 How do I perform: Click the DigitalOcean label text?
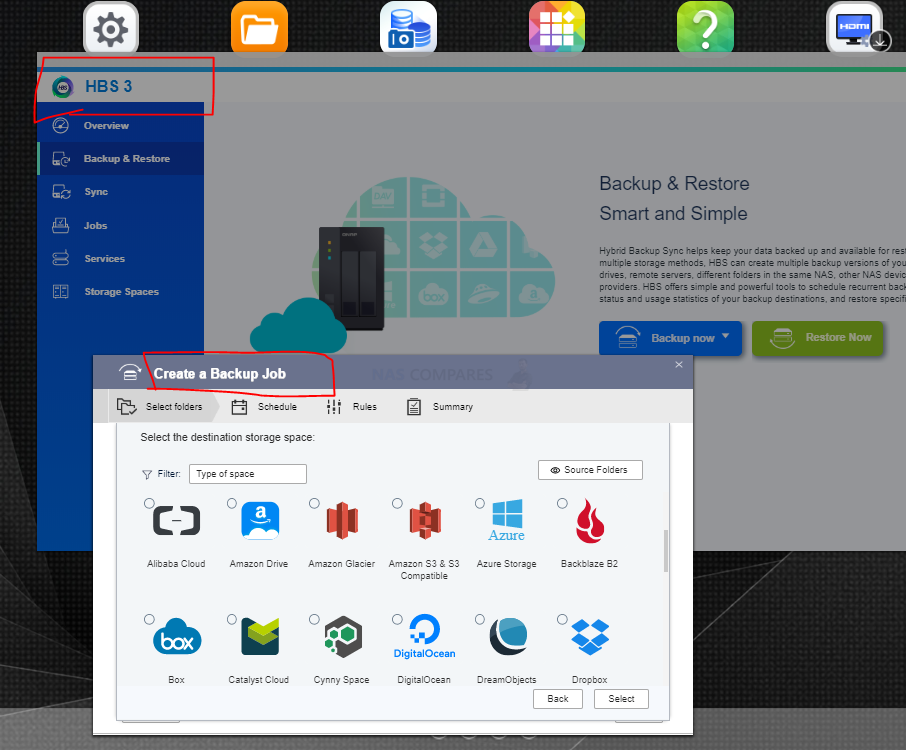pyautogui.click(x=424, y=680)
